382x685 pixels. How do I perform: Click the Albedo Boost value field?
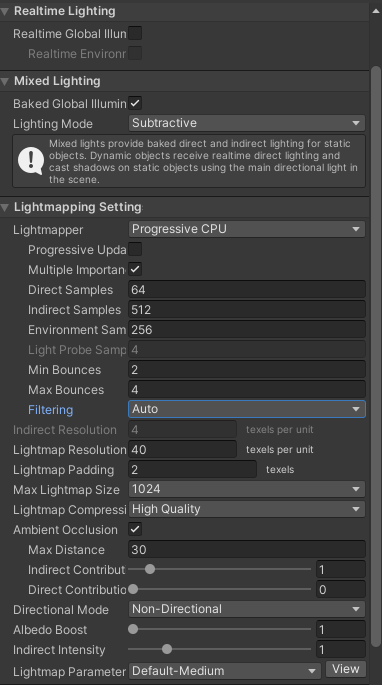tap(341, 630)
